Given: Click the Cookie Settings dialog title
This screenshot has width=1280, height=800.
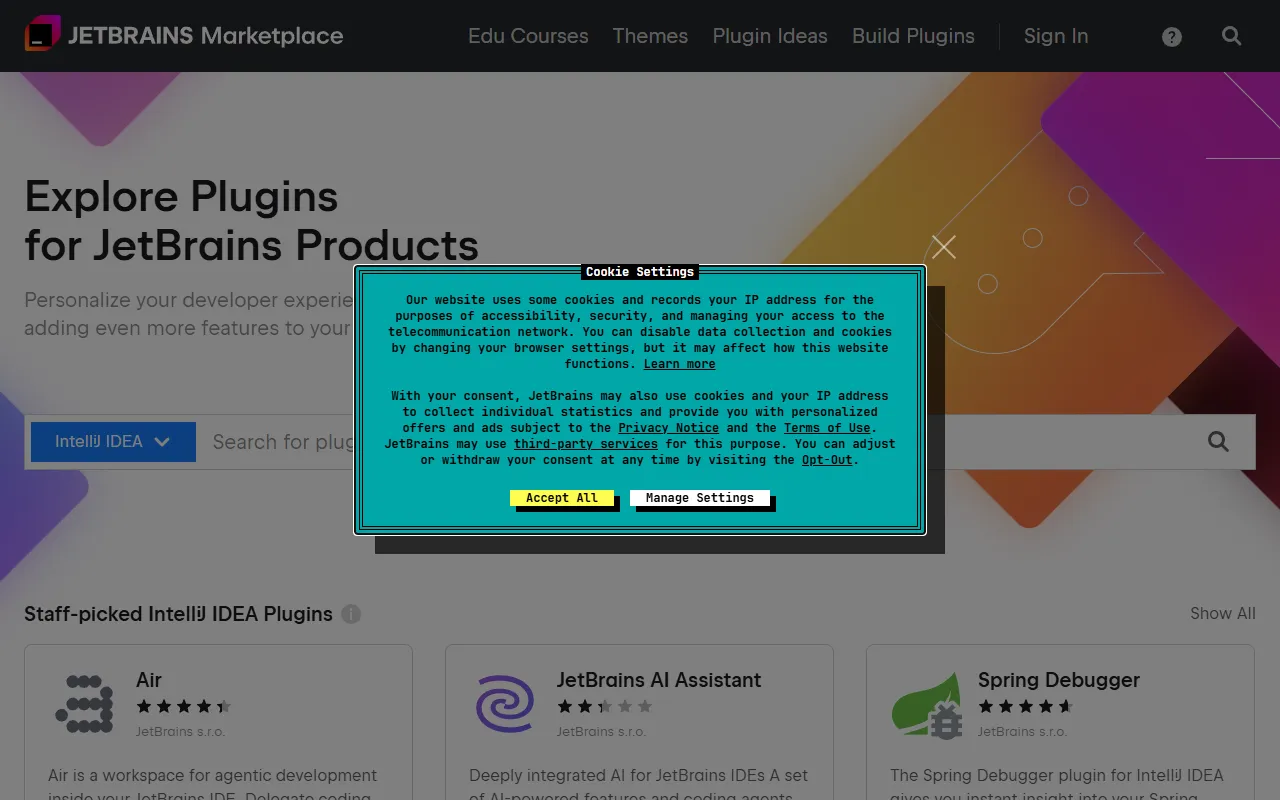Looking at the screenshot, I should pyautogui.click(x=640, y=272).
